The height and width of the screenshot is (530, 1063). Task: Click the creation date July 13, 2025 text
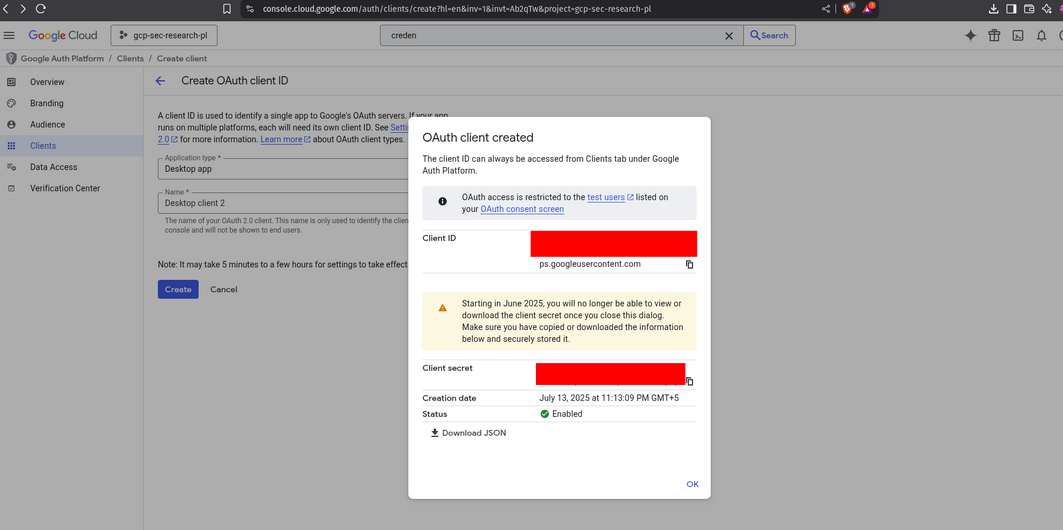[609, 398]
